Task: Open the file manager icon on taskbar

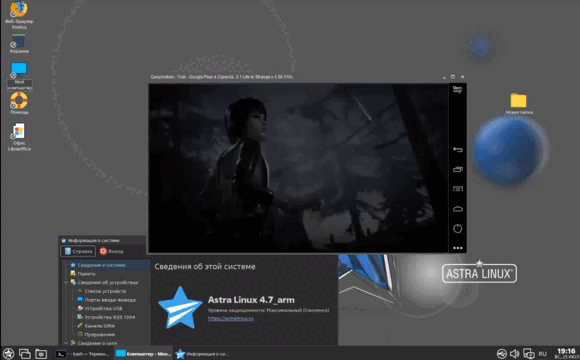Action: click(x=41, y=354)
